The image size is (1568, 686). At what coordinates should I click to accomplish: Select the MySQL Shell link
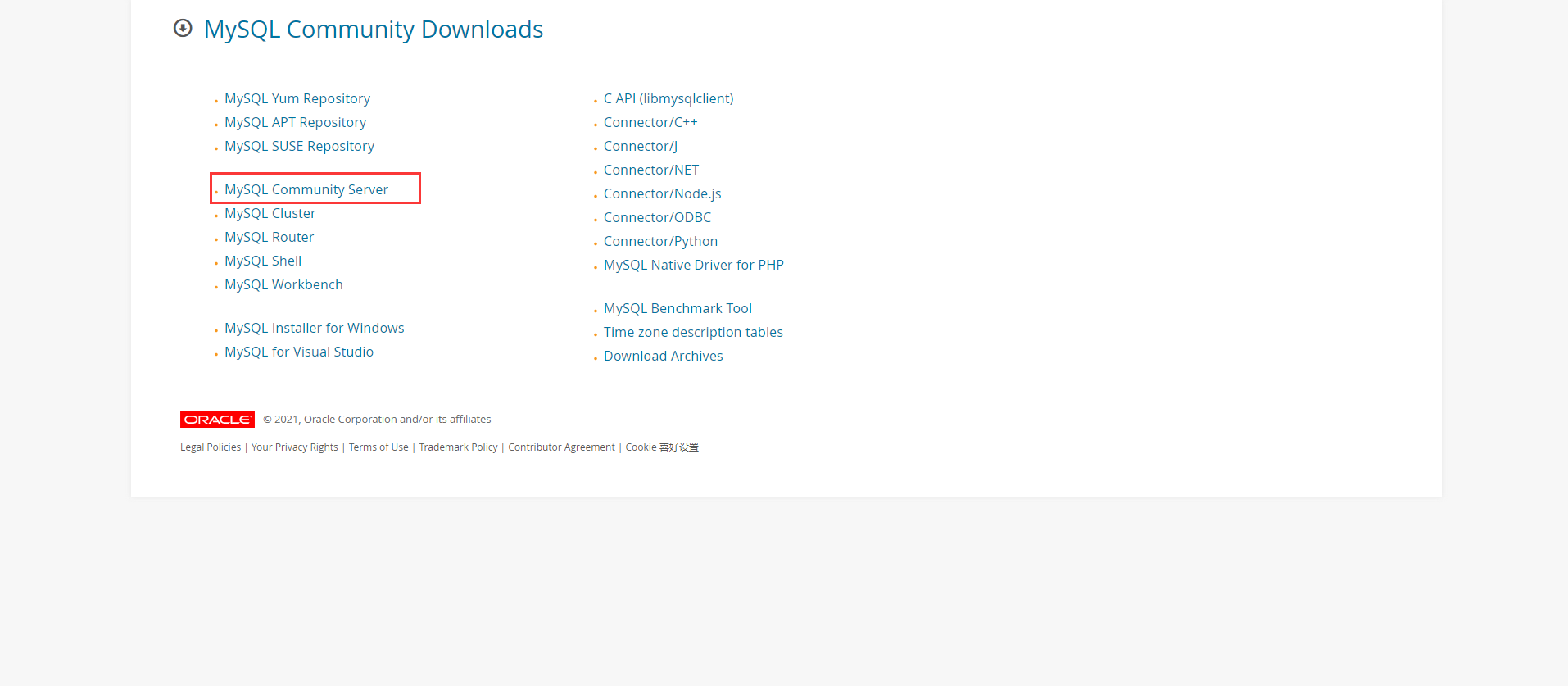point(263,261)
